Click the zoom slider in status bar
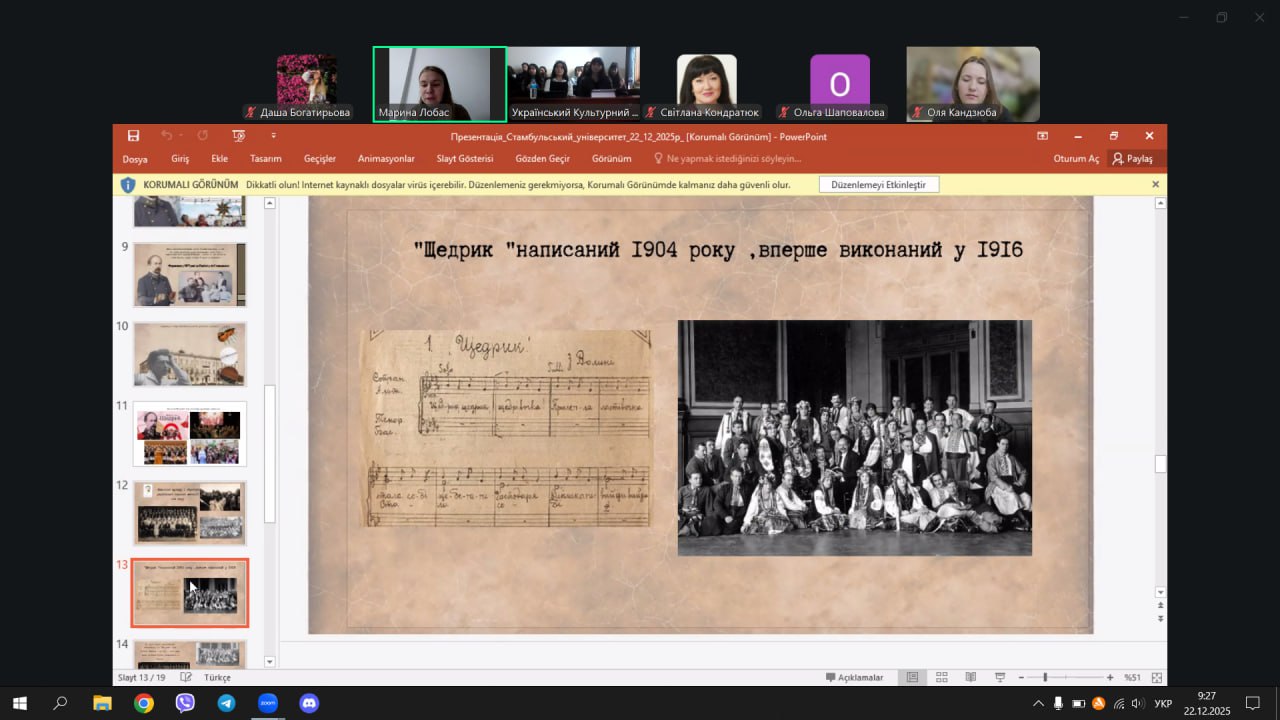The width and height of the screenshot is (1280, 720). tap(1045, 677)
